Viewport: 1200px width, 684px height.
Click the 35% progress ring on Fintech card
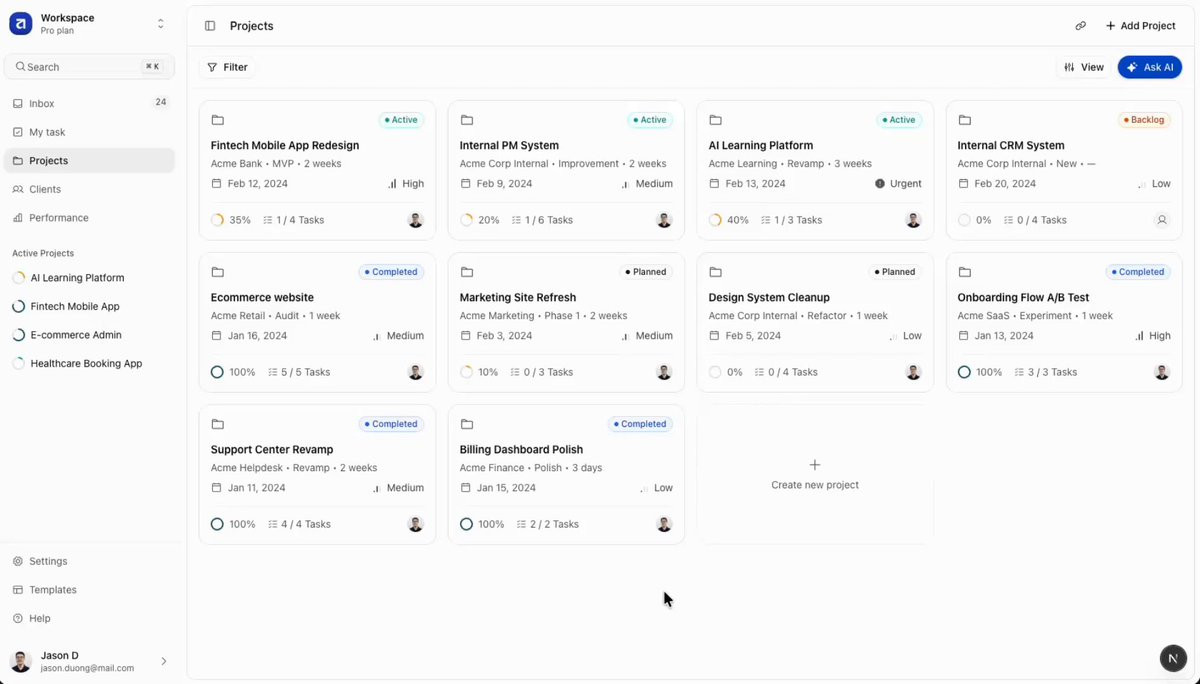(218, 220)
